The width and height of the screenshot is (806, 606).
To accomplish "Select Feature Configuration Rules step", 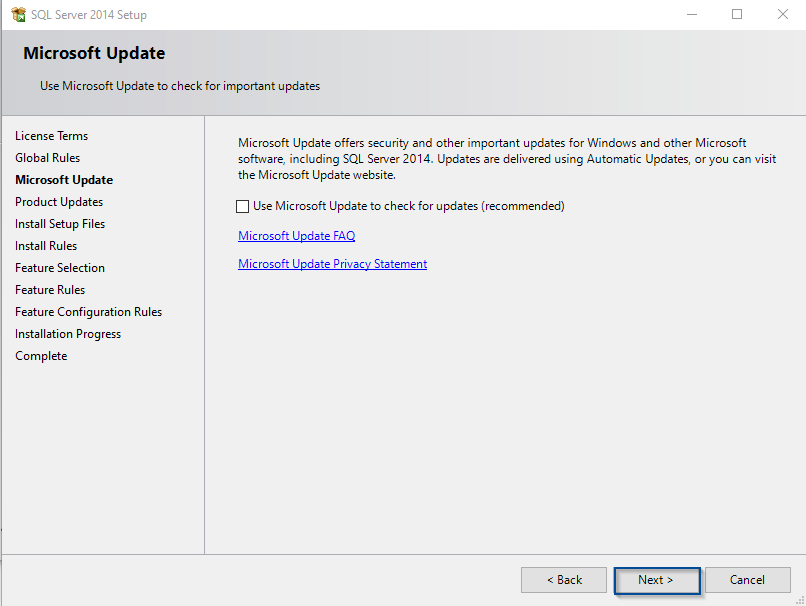I will click(x=88, y=312).
